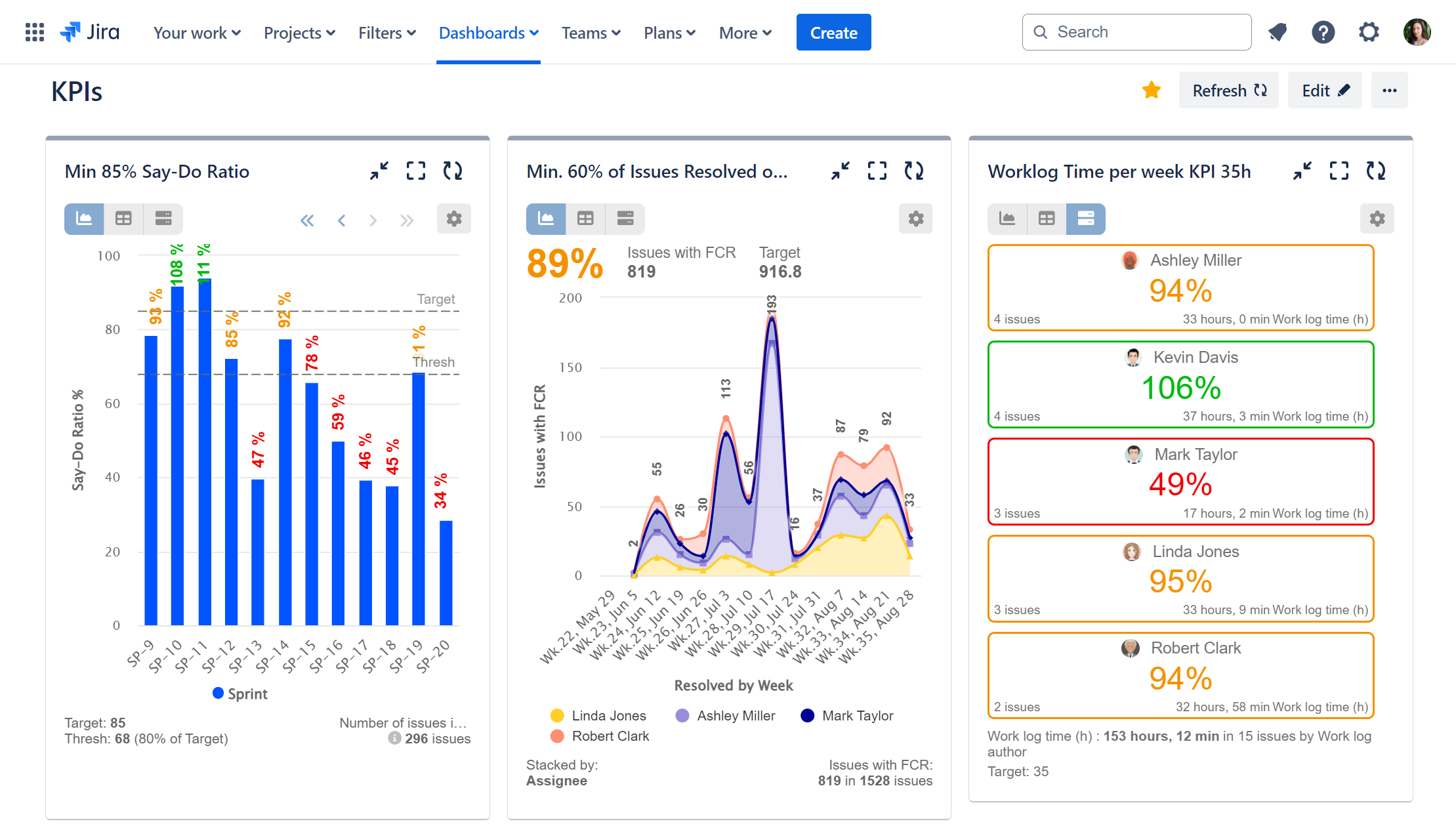Maximize the Worklog Time gadget to fullscreen
Screen dimensions: 1456x830
coord(1339,171)
